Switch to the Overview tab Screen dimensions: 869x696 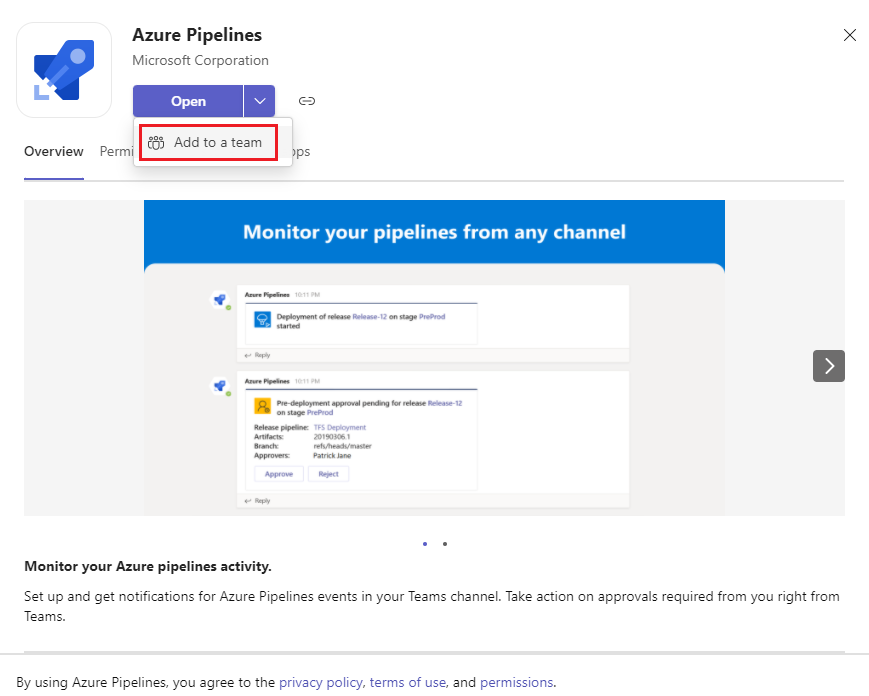click(x=54, y=151)
